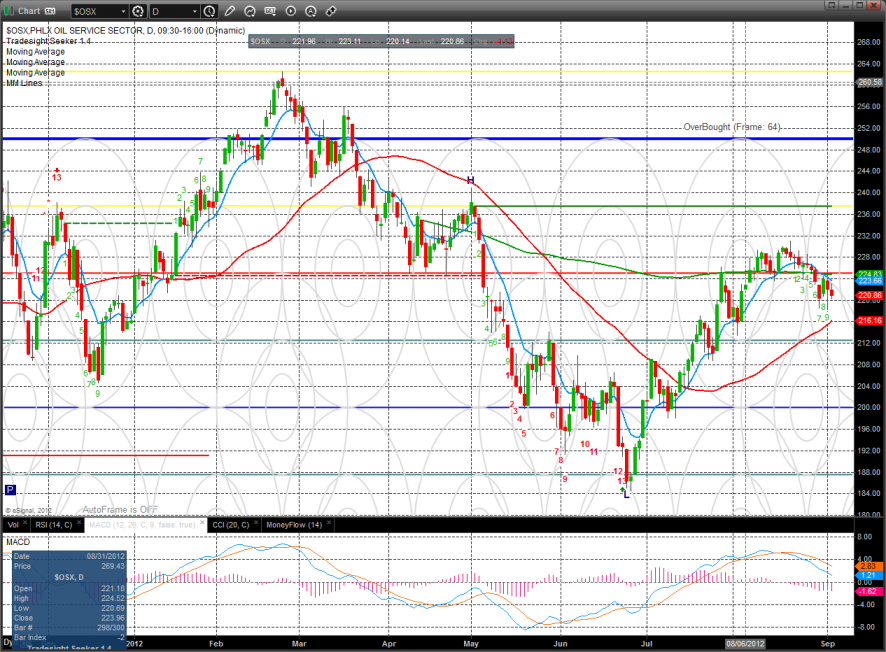Click the 216.16 red moving average label

coord(869,320)
